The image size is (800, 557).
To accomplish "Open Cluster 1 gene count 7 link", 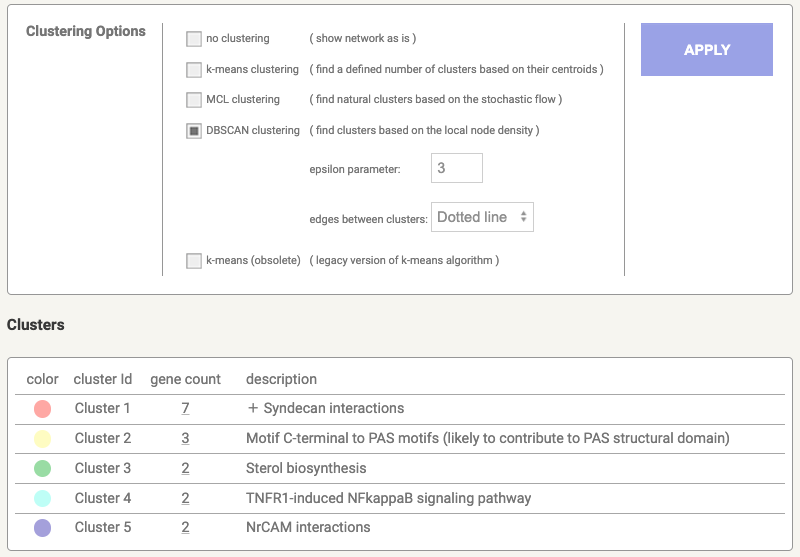I will (x=185, y=408).
